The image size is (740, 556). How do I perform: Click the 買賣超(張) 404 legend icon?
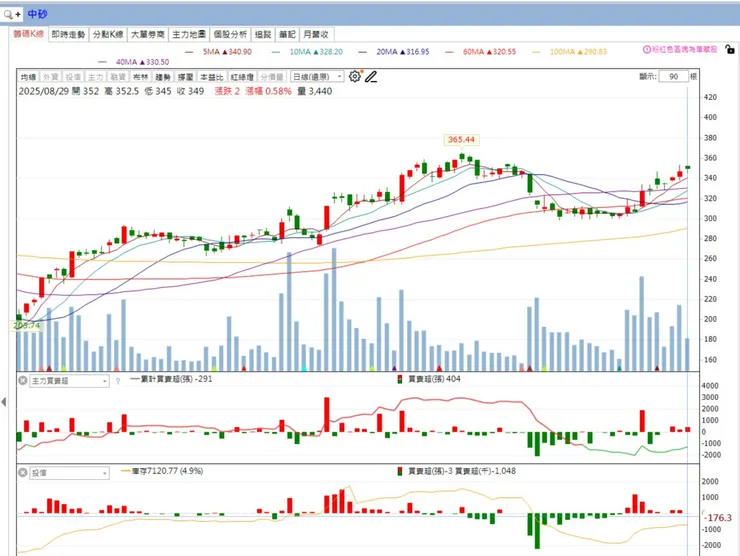tap(400, 379)
